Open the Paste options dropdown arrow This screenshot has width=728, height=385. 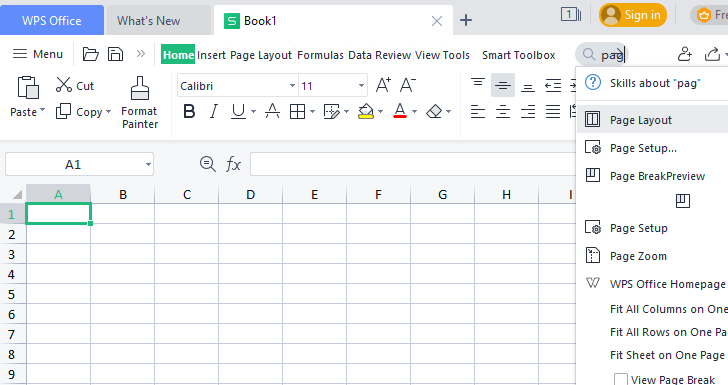click(x=42, y=111)
